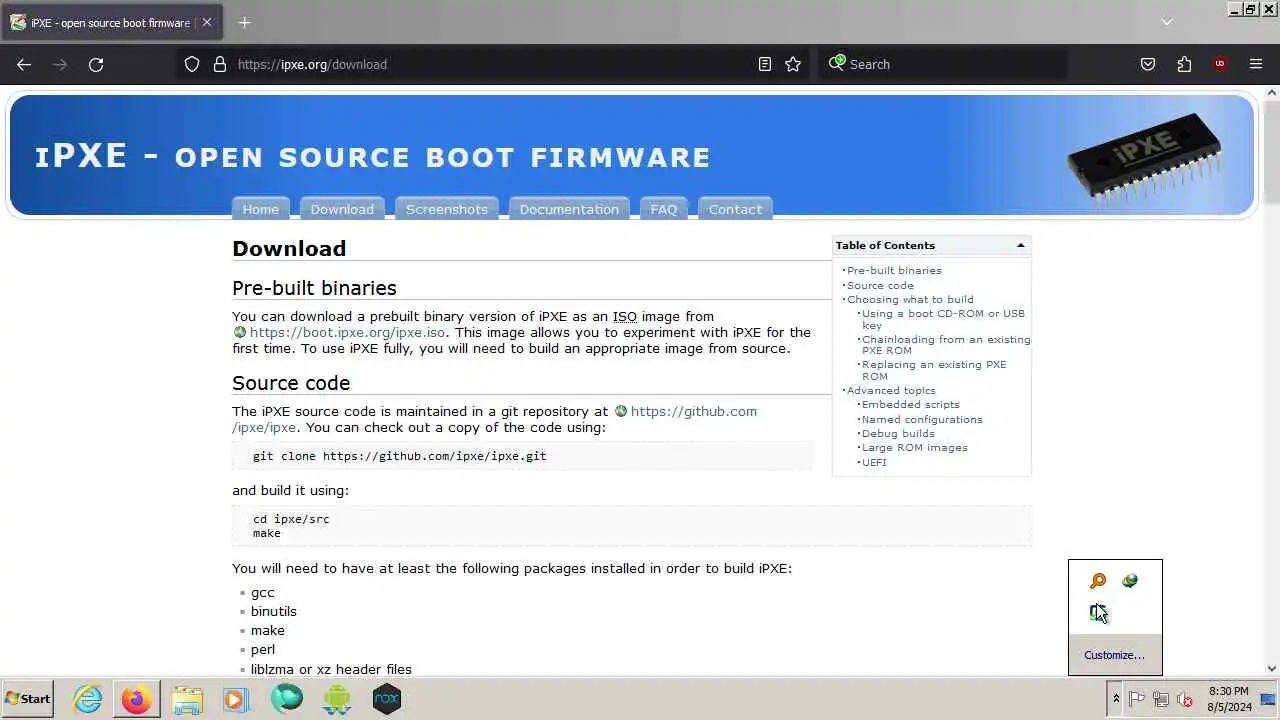Open the Android robot taskbar app

click(x=337, y=699)
